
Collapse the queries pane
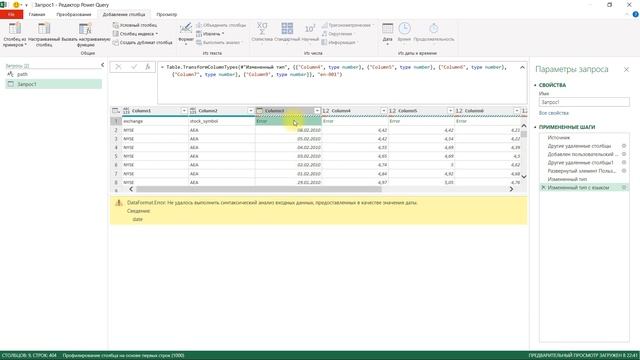point(102,65)
